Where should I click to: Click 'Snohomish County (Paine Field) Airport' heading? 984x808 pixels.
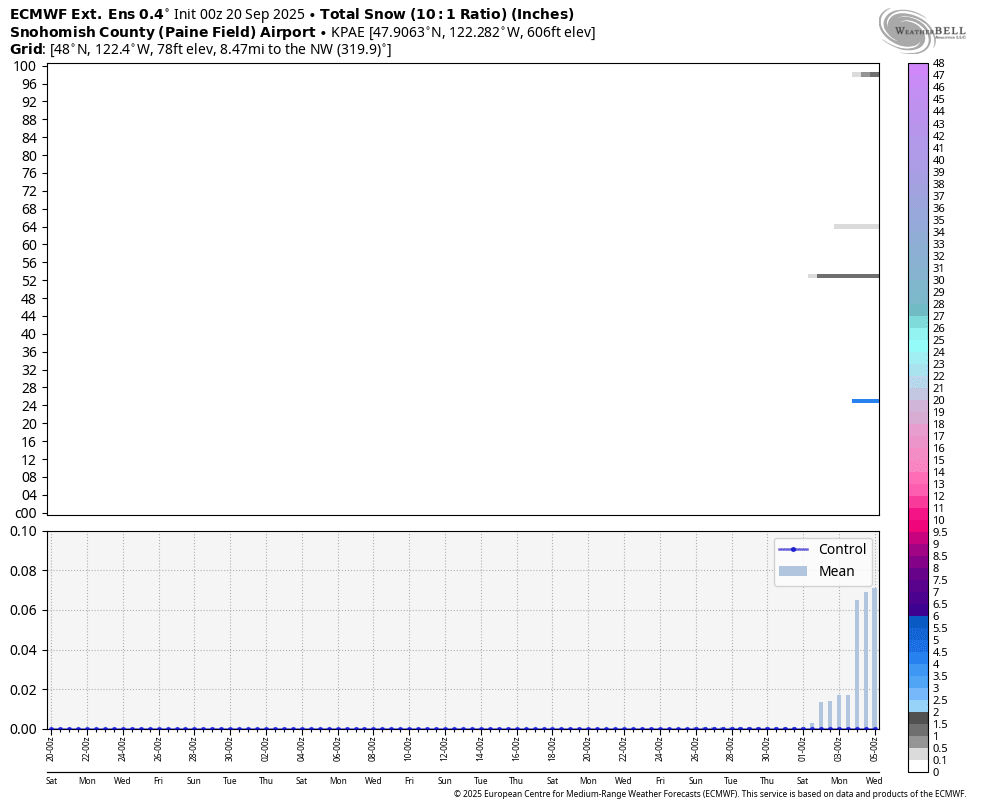pos(163,32)
